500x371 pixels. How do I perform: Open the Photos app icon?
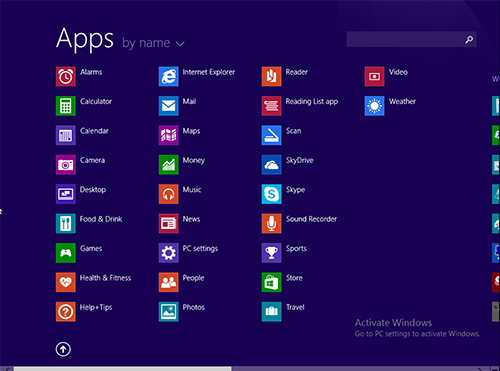point(168,311)
